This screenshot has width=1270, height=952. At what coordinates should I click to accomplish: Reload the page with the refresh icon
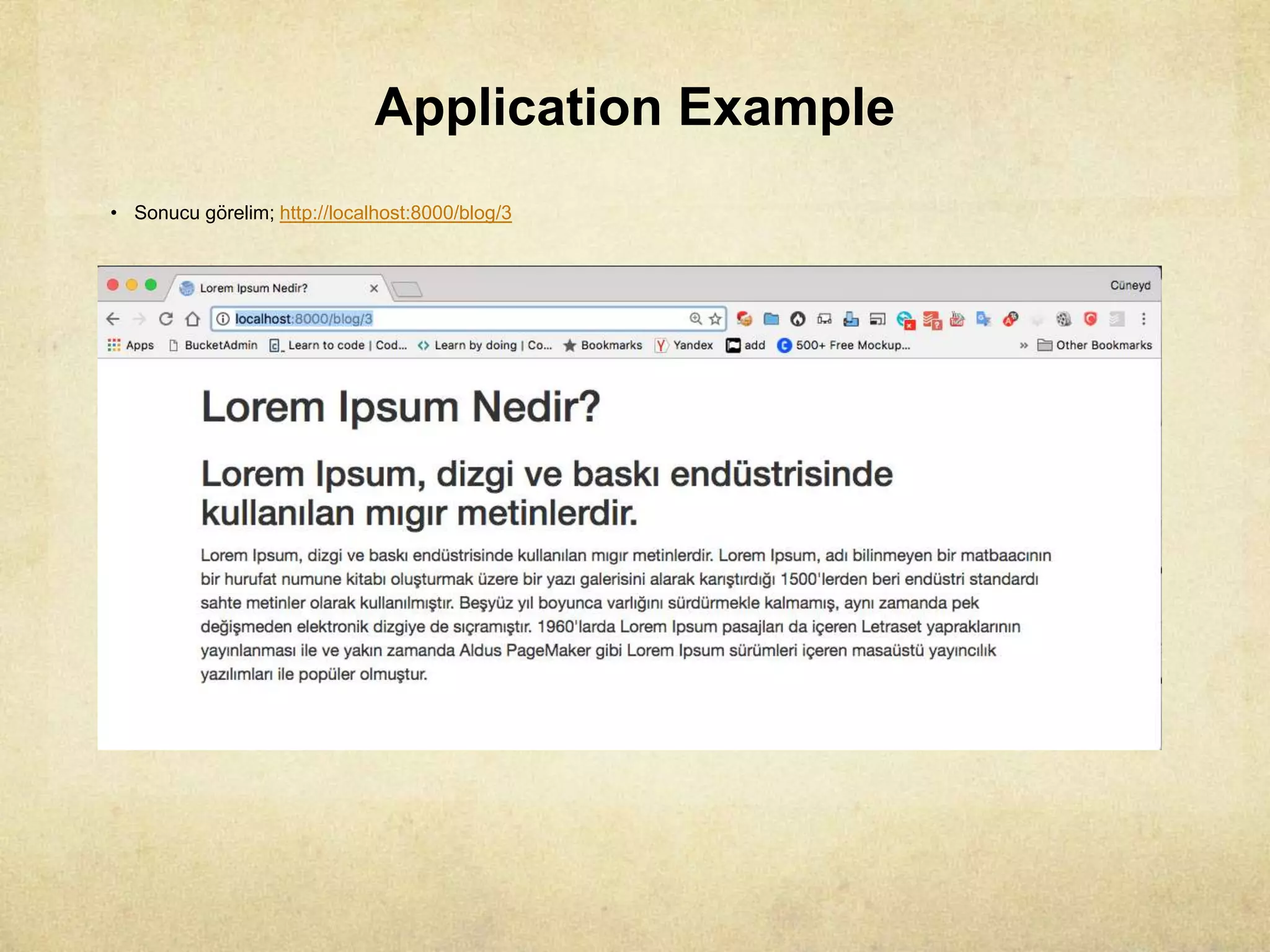click(166, 319)
